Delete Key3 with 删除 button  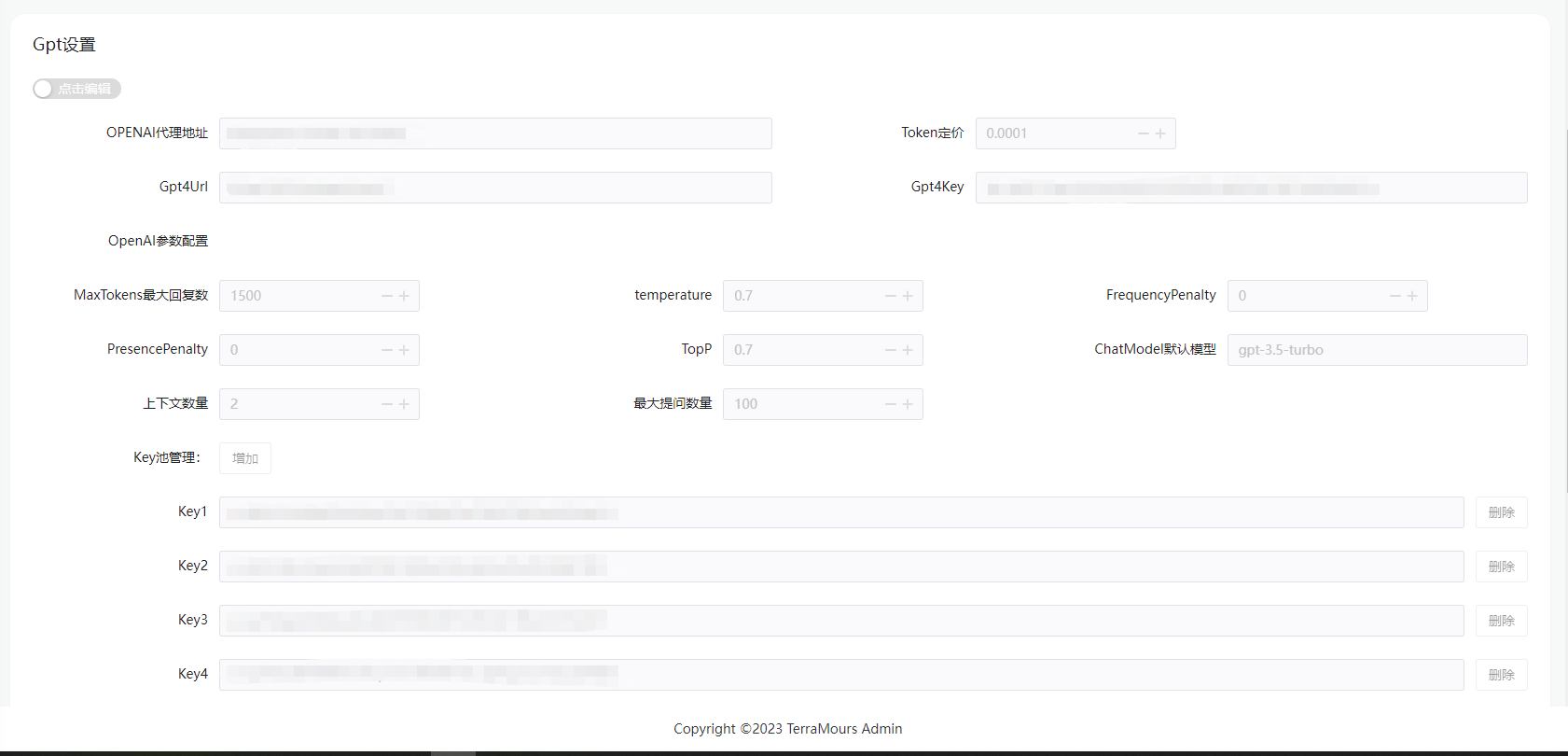tap(1502, 621)
